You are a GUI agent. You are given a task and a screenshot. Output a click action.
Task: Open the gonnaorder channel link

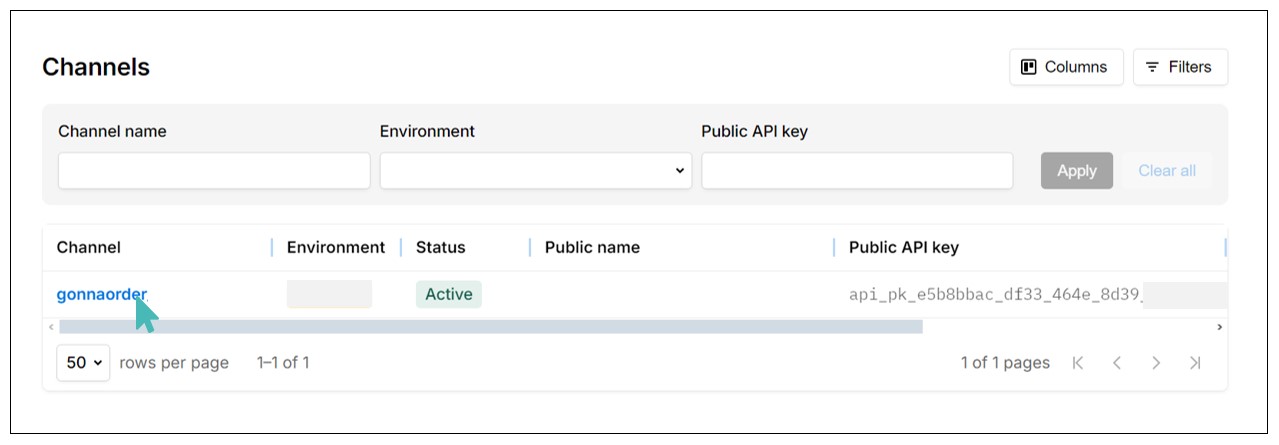tap(102, 294)
